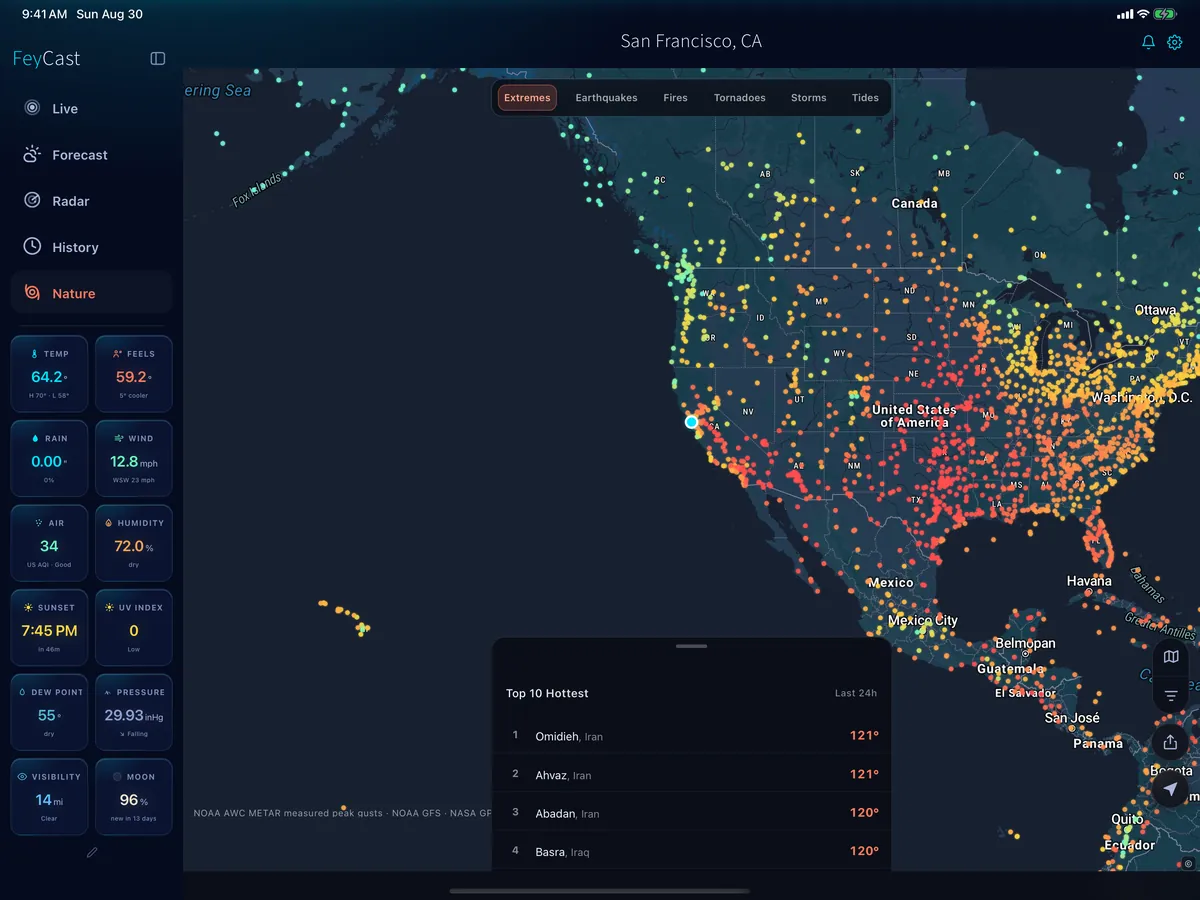1200x900 pixels.
Task: Select Abadan, Iran in hottest list
Action: click(691, 813)
